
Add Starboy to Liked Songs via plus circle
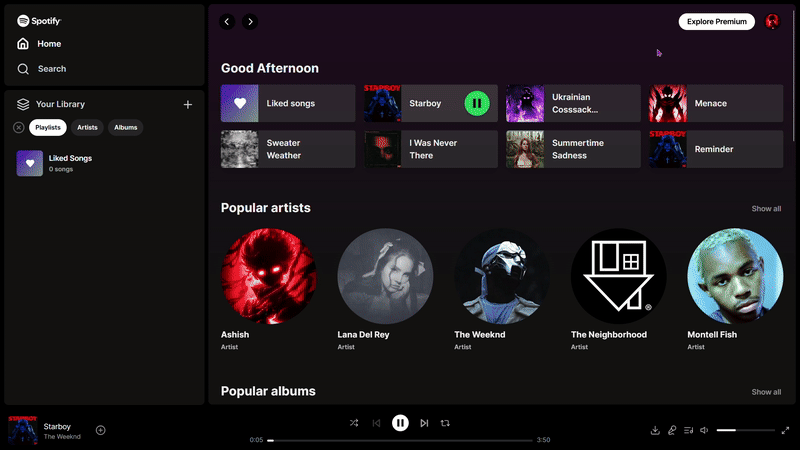(101, 430)
